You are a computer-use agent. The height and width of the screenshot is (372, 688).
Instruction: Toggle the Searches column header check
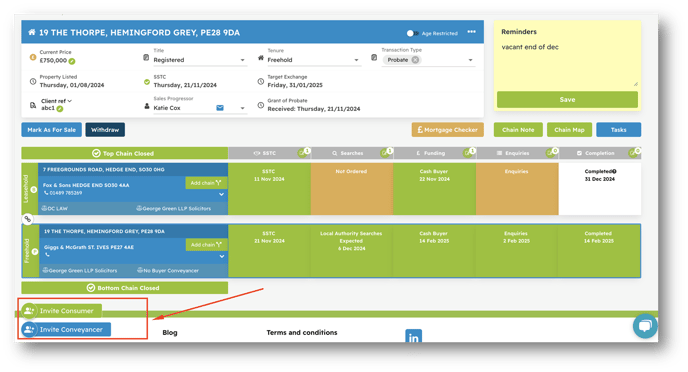384,153
